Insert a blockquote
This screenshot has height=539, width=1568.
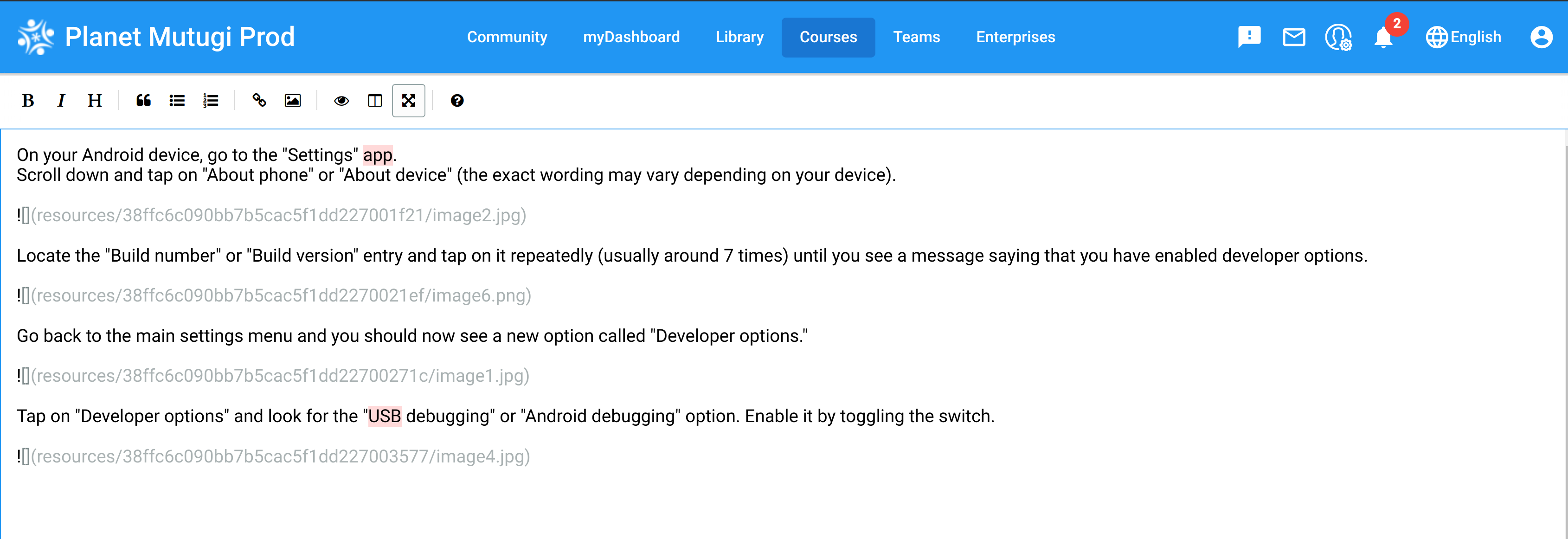click(x=144, y=100)
